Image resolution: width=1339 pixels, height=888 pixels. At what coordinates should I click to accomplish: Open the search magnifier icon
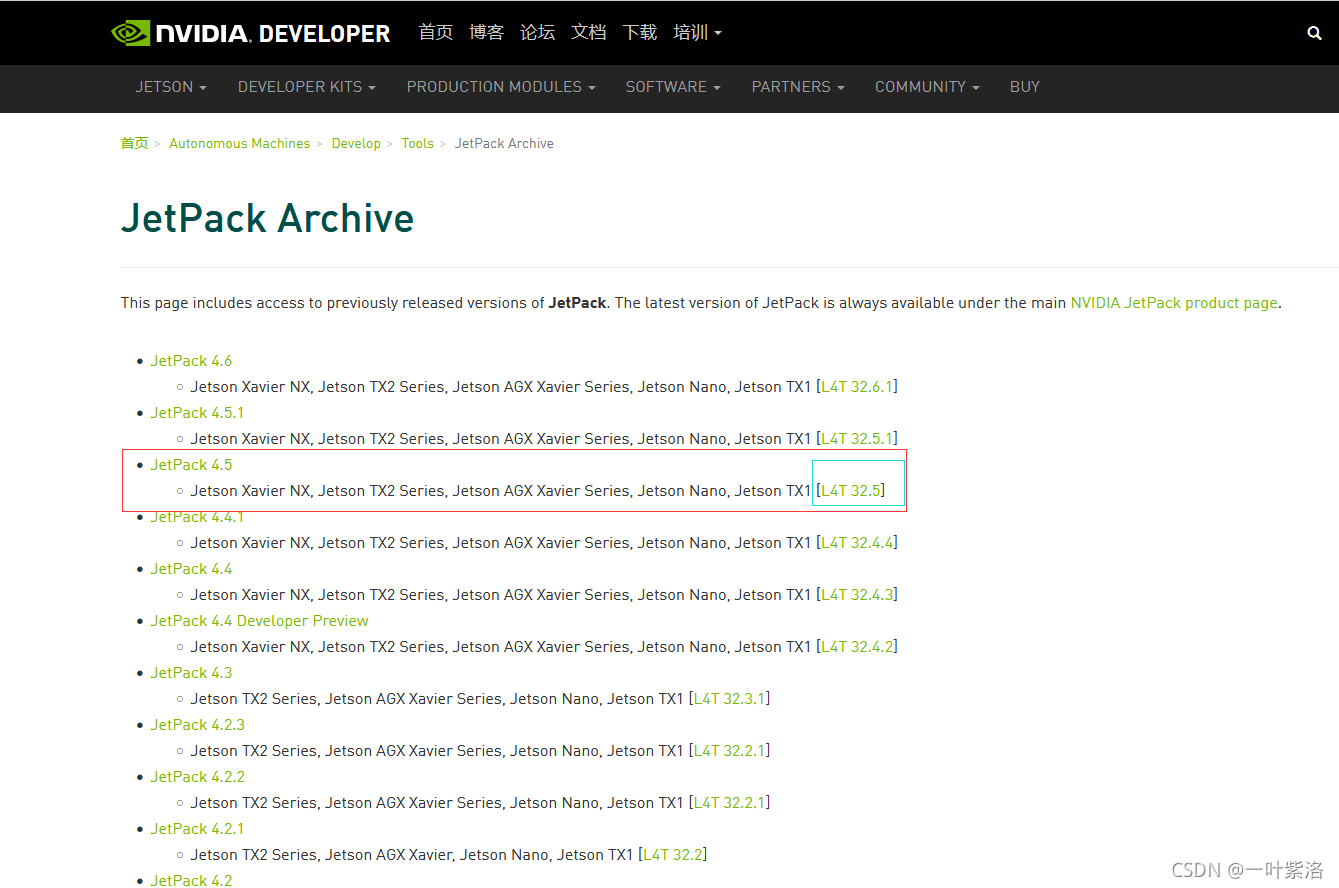[x=1314, y=33]
